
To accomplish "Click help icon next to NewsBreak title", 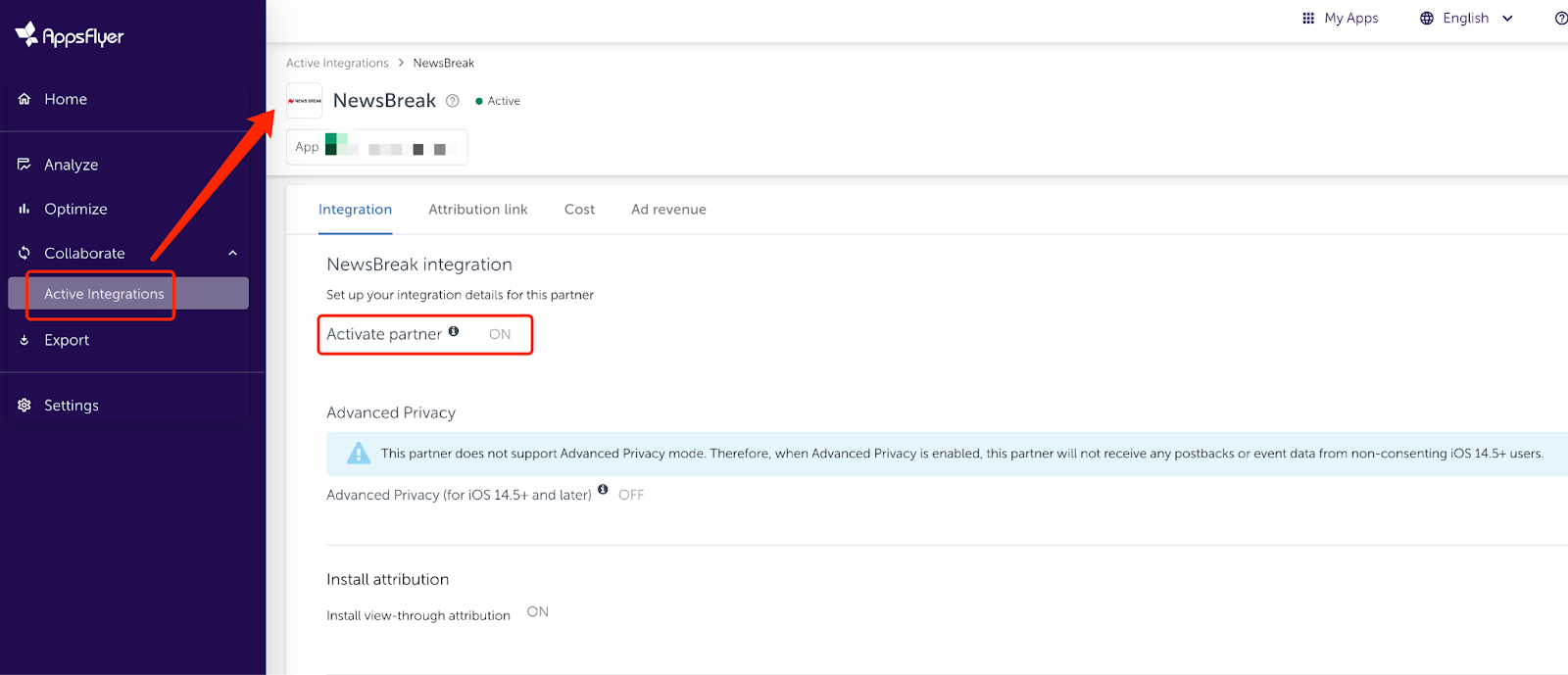I will coord(453,101).
